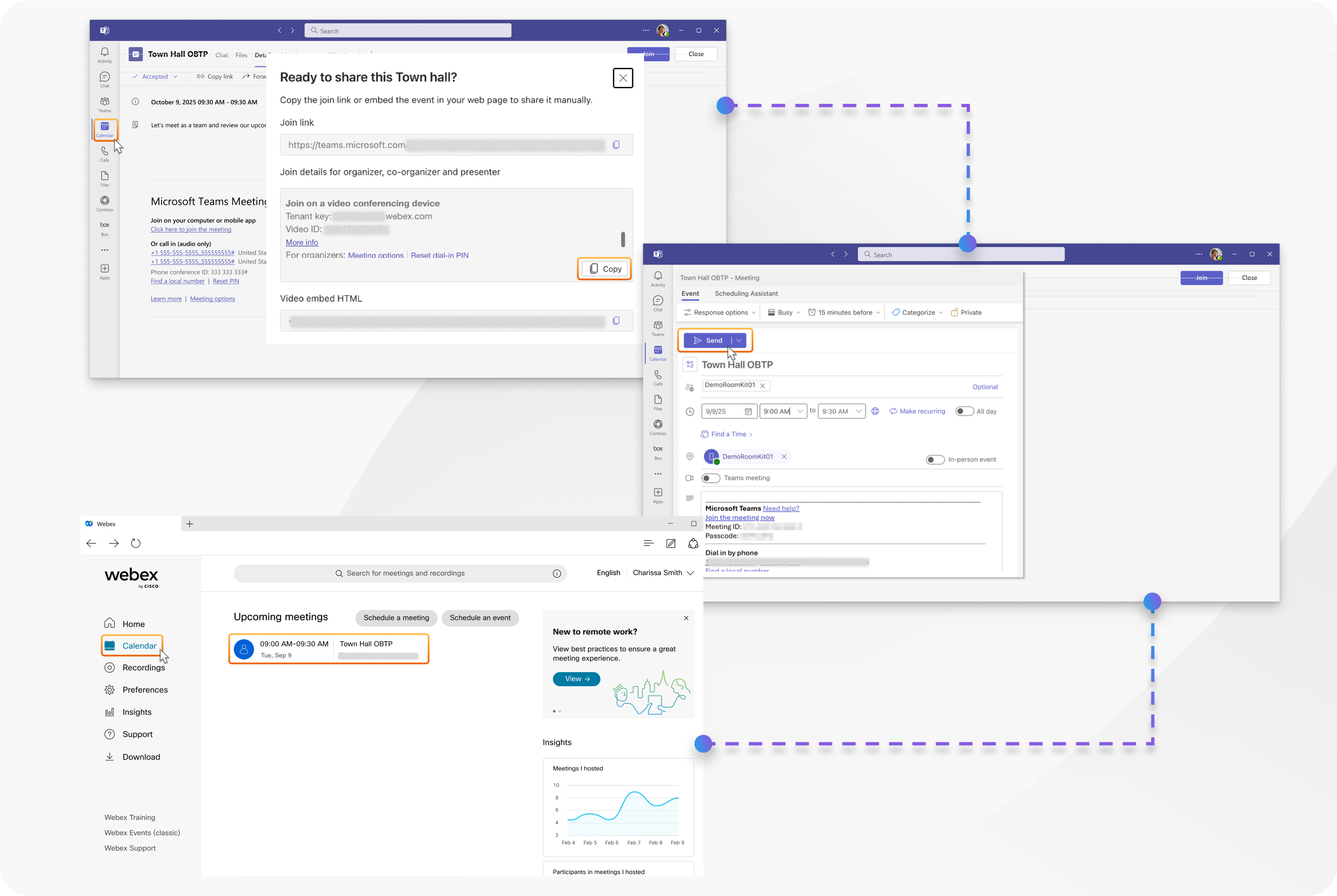Open Teams icon in top-left Teams window sidebar

(x=104, y=104)
